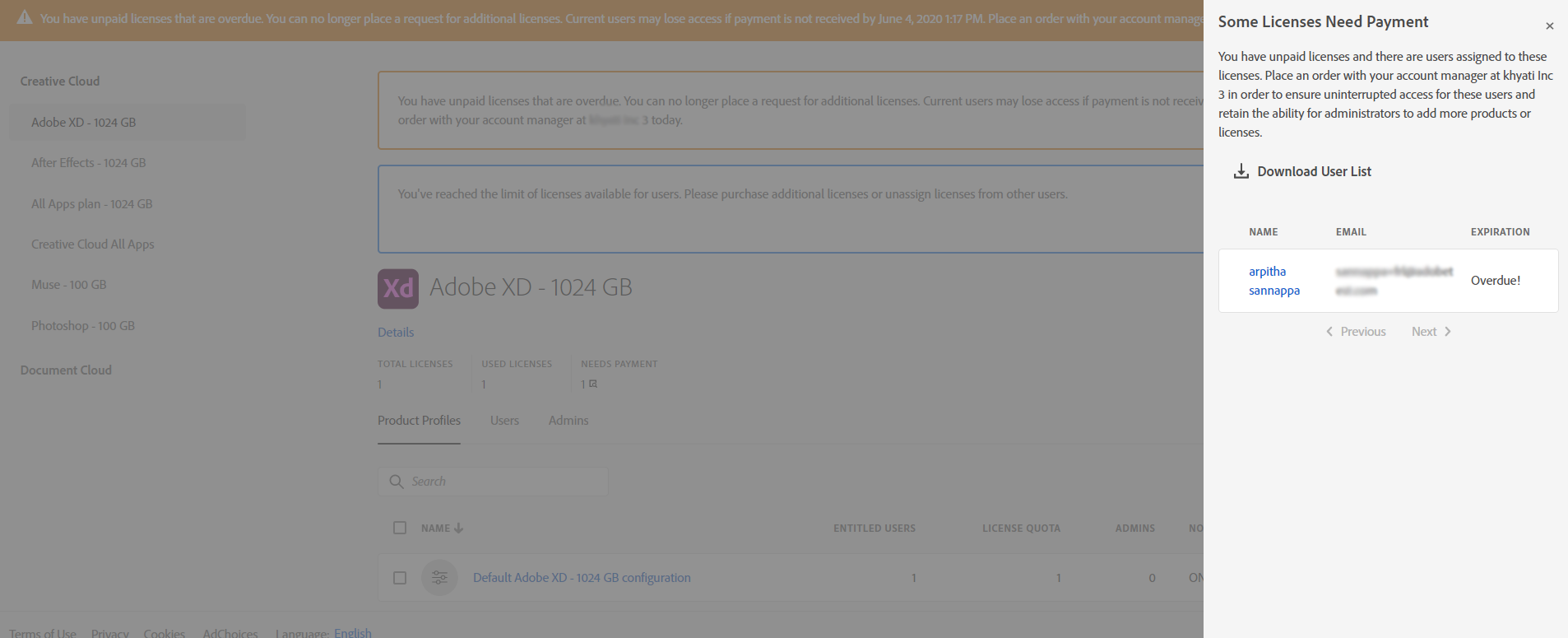Click the download icon beside Download User List
The width and height of the screenshot is (1568, 638).
point(1241,171)
